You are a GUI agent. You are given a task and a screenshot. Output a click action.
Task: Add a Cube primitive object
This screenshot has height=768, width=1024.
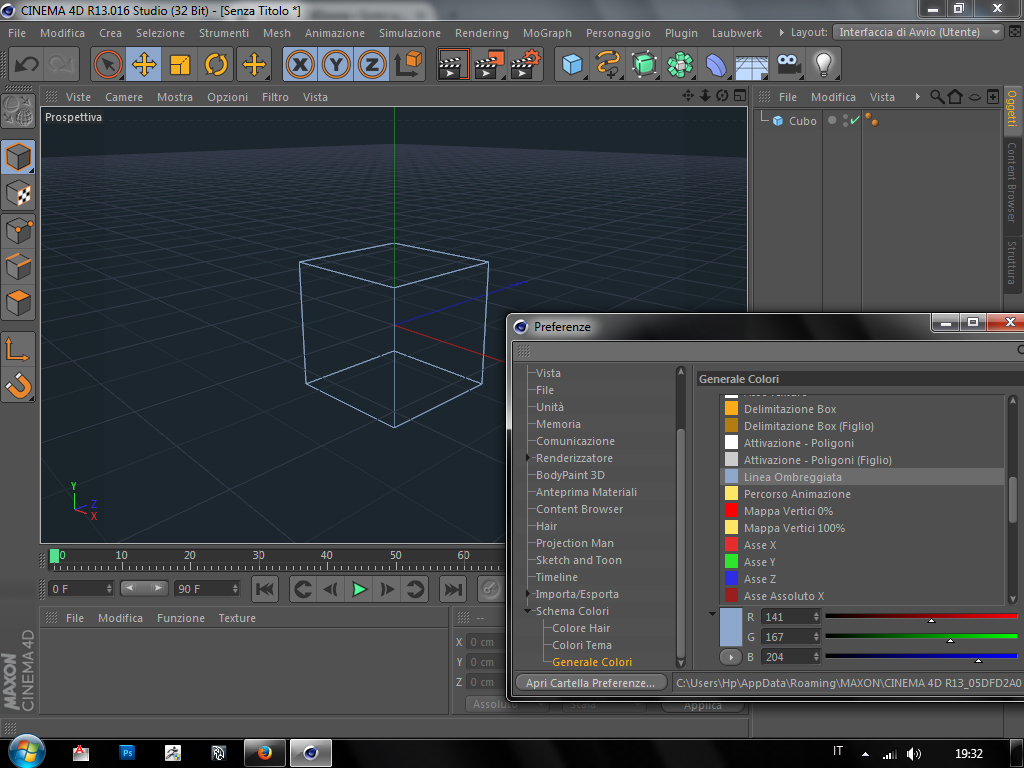click(572, 65)
